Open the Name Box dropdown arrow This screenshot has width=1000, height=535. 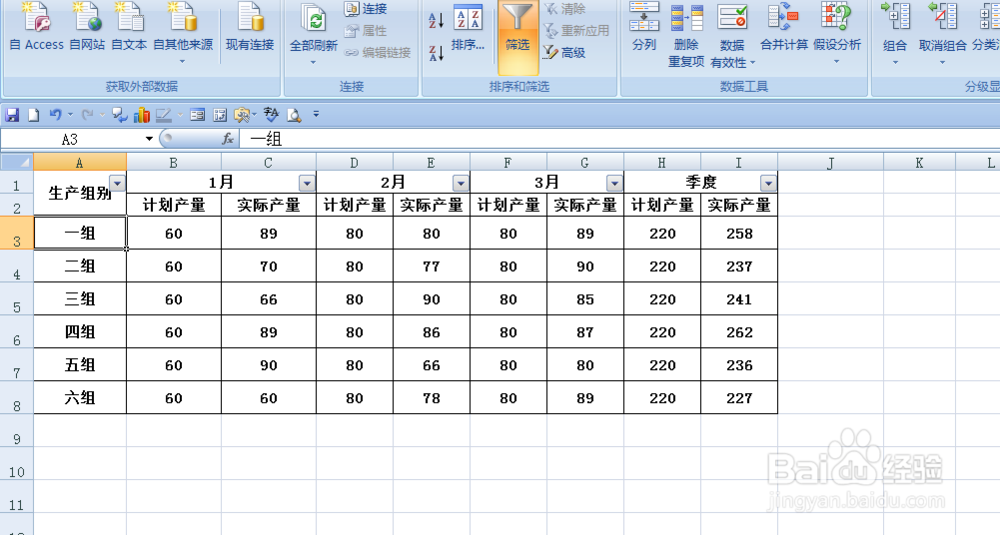coord(149,139)
